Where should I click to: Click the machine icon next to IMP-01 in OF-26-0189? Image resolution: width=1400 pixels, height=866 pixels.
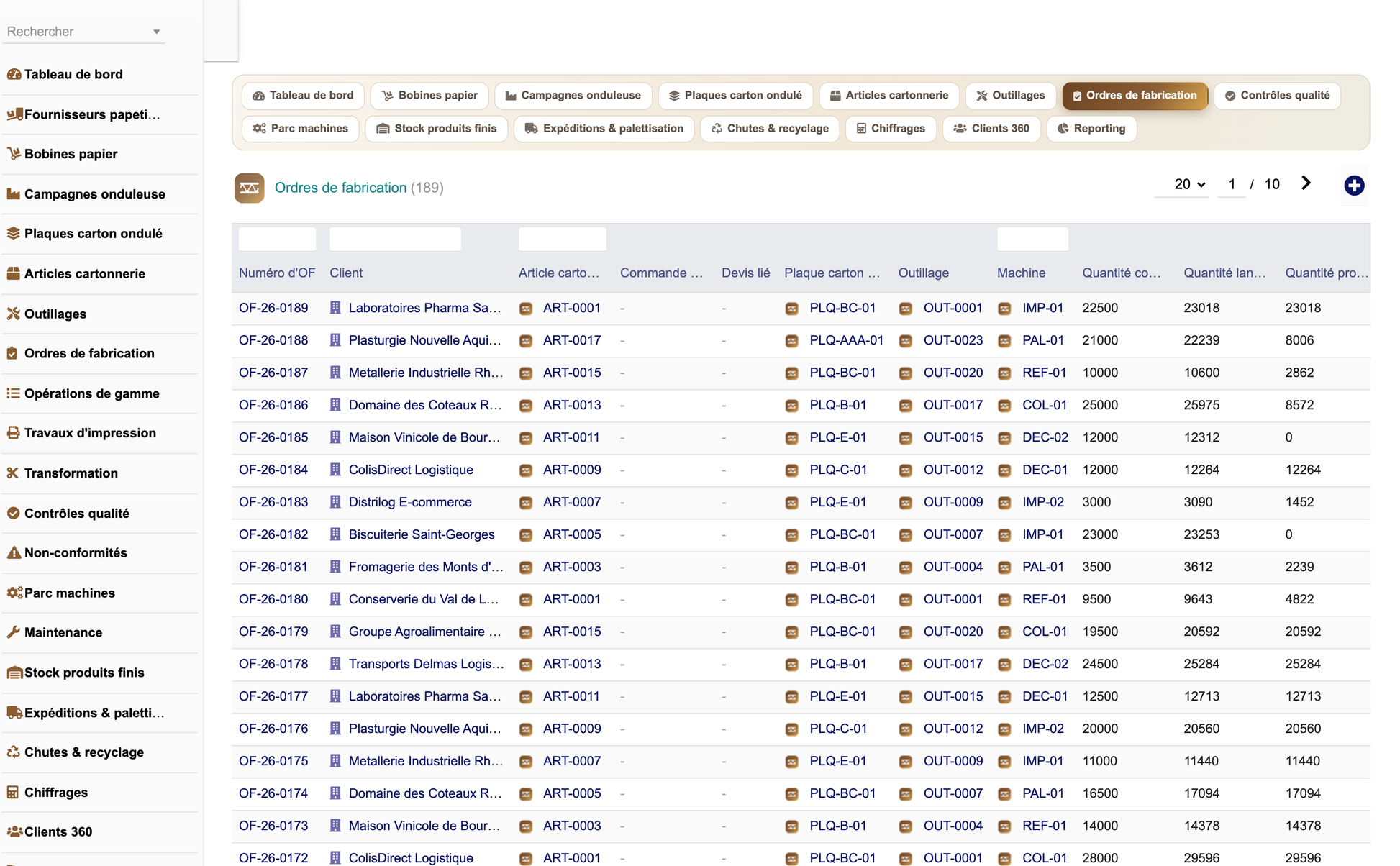(x=1004, y=309)
